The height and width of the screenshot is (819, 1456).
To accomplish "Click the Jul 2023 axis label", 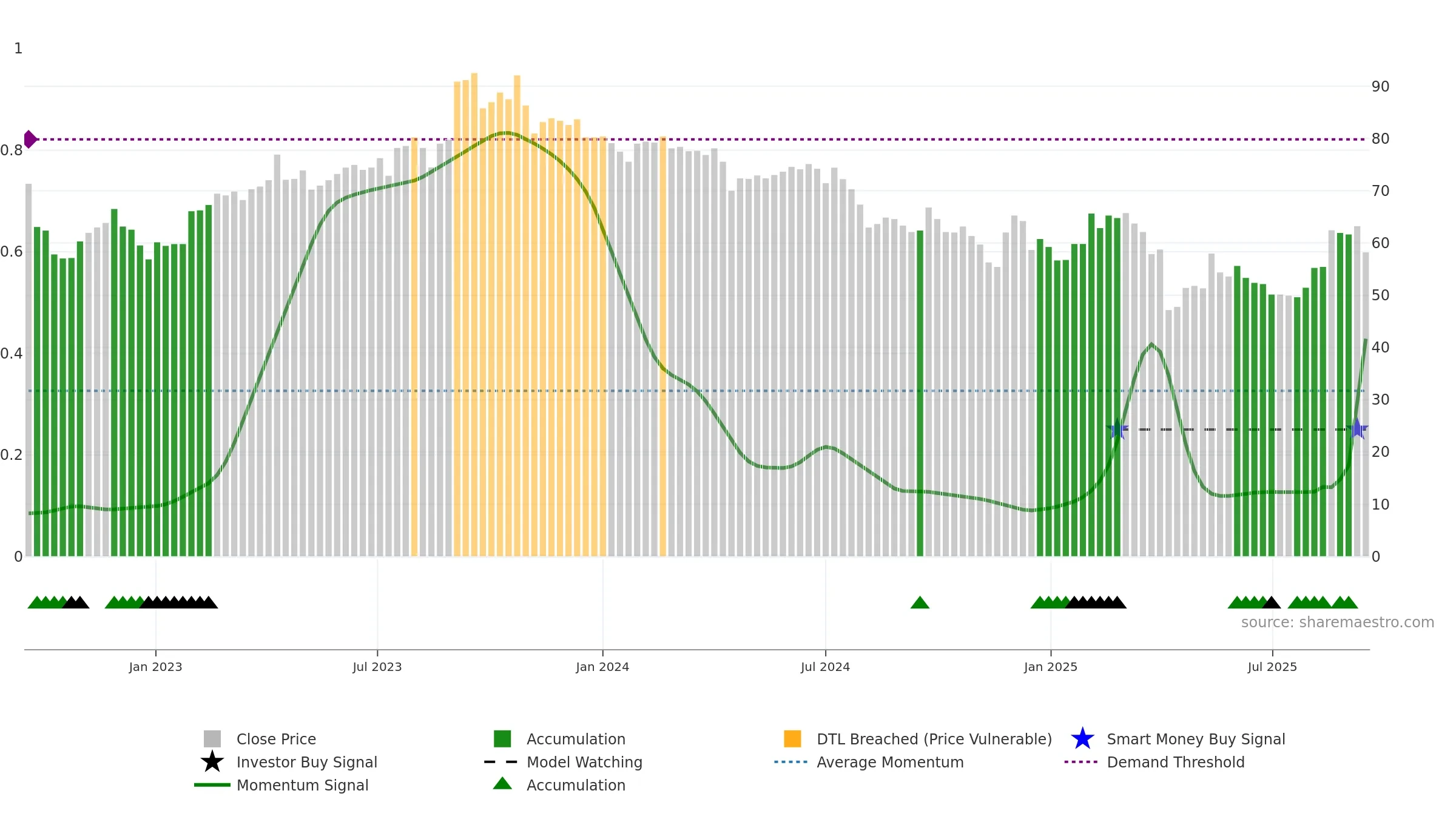I will 377,667.
